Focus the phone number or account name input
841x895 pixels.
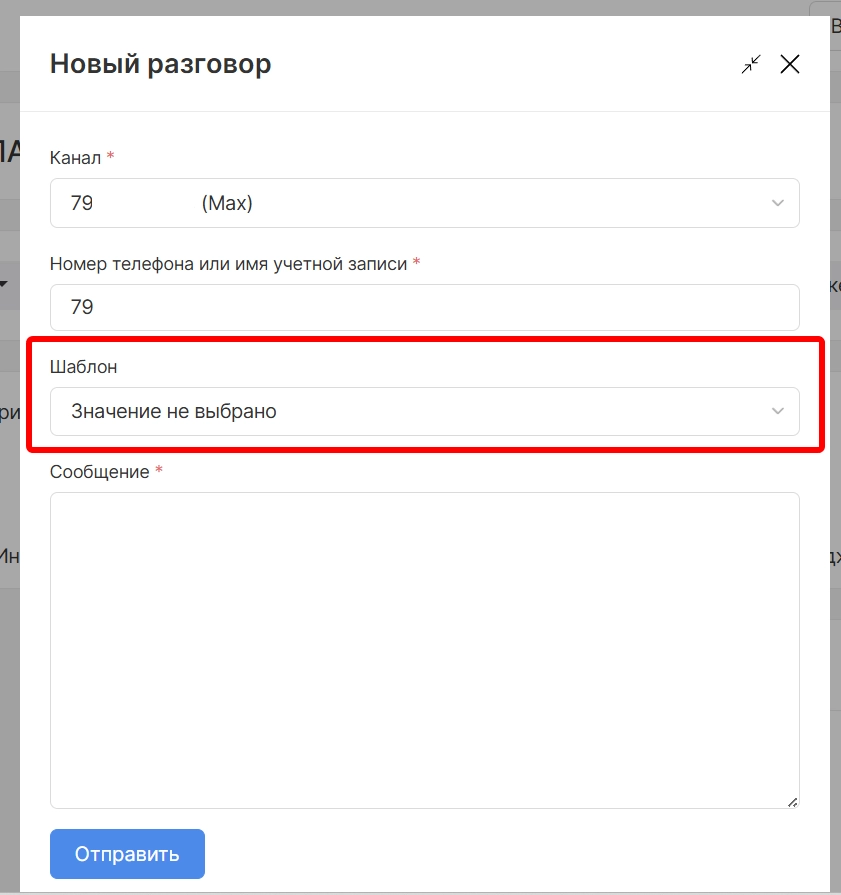pyautogui.click(x=424, y=307)
